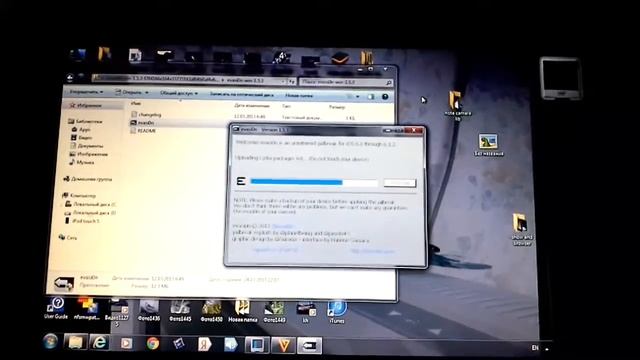Open the evad3rs Twitter link in evasi0n

(283, 226)
